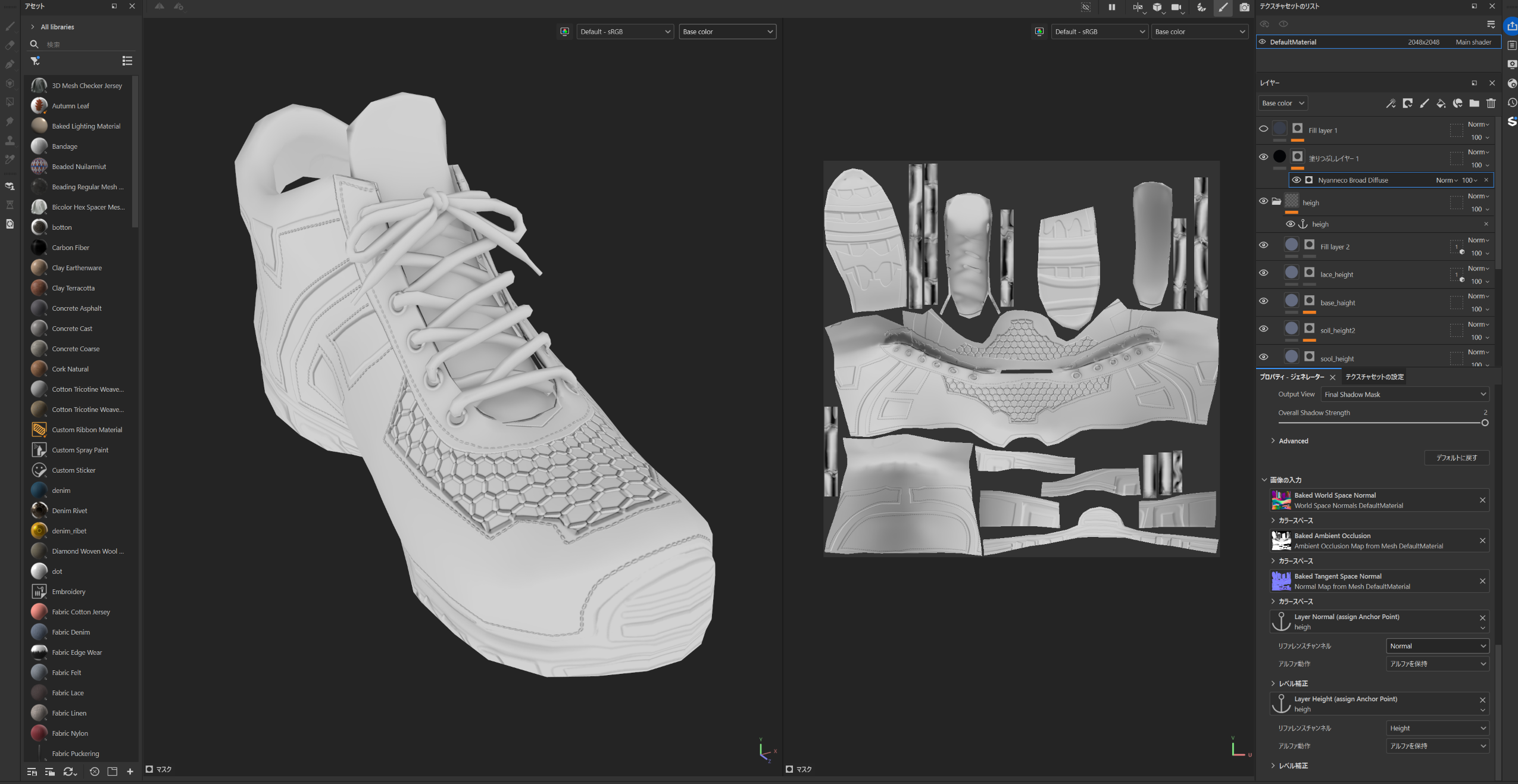Open Default - sRGB dropdown in 2D viewport
This screenshot has width=1518, height=784.
coord(1100,32)
